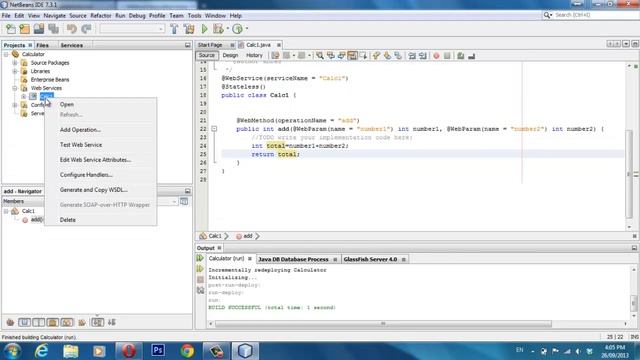
Task: Click the output horizontal scrollbar
Action: (383, 324)
